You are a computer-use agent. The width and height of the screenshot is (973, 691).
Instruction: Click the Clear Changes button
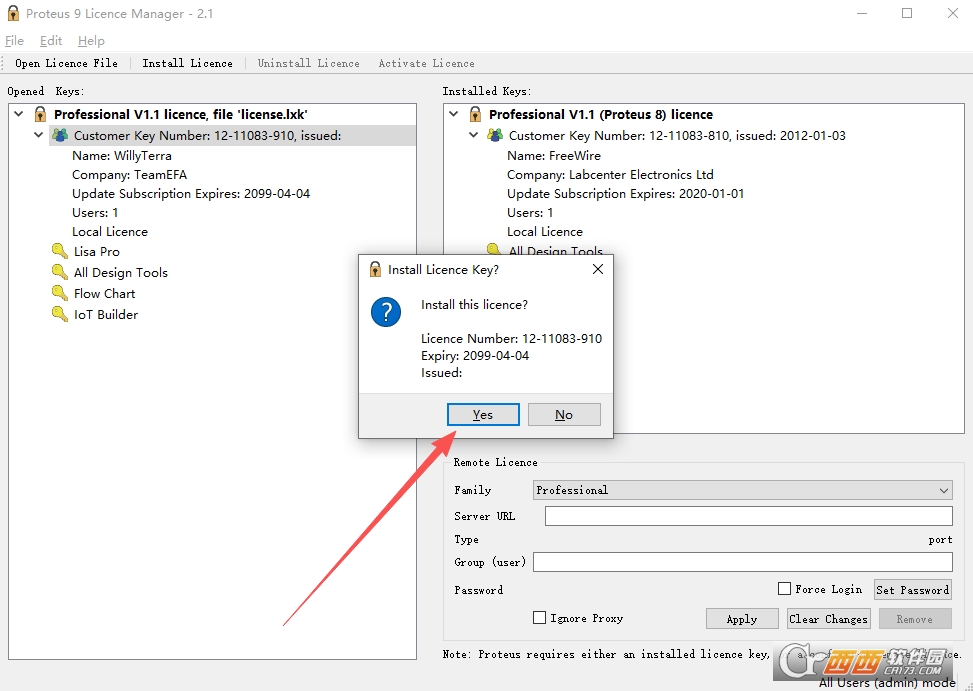click(x=828, y=619)
